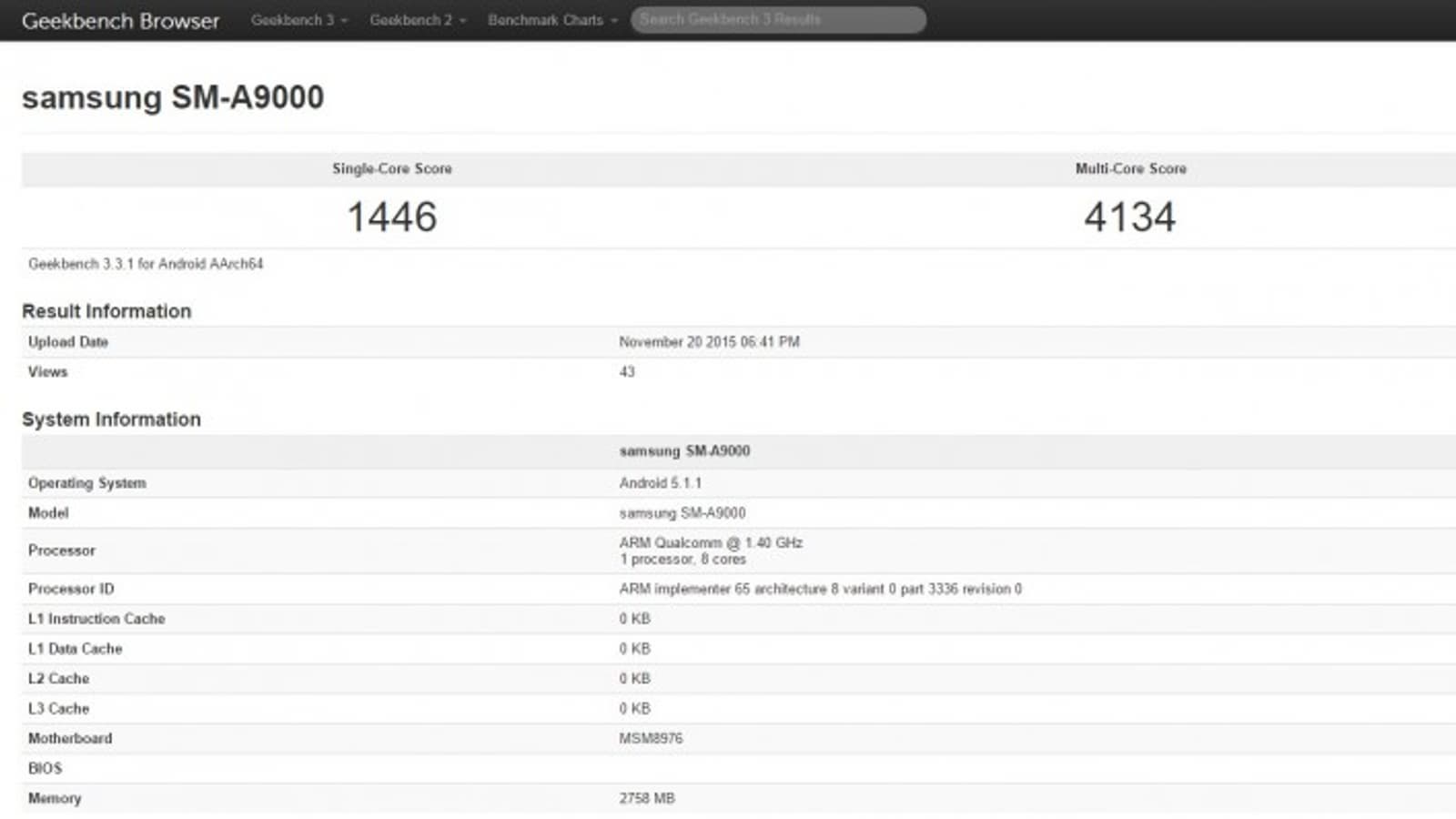This screenshot has width=1456, height=819.
Task: Select the Android 5.1.1 value
Action: tap(660, 483)
